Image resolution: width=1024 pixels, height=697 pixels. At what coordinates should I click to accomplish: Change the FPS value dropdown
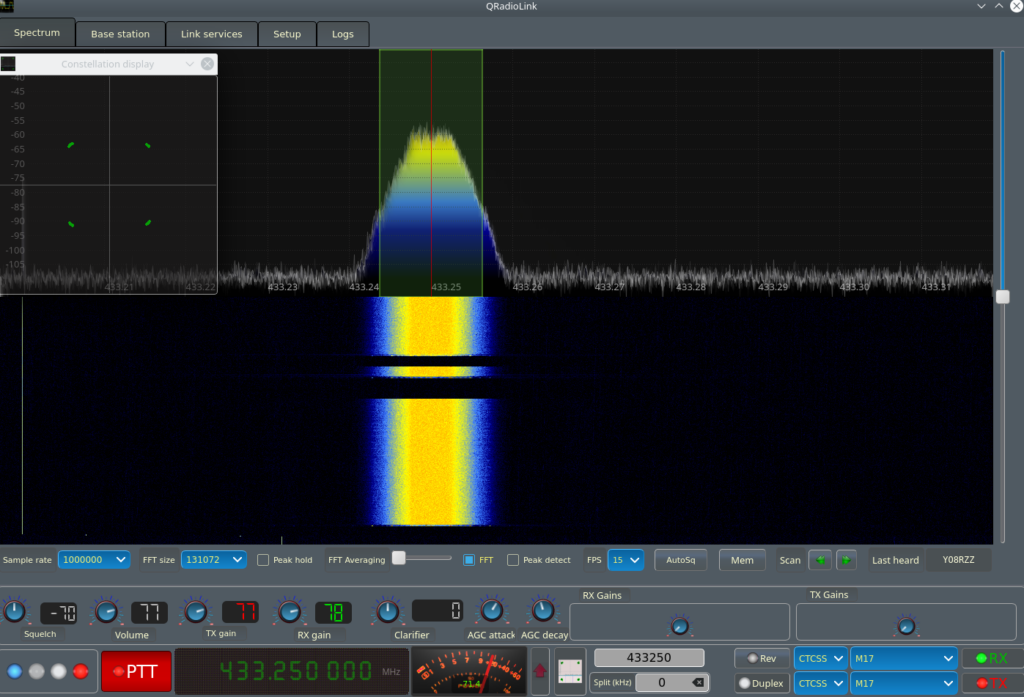click(x=626, y=559)
